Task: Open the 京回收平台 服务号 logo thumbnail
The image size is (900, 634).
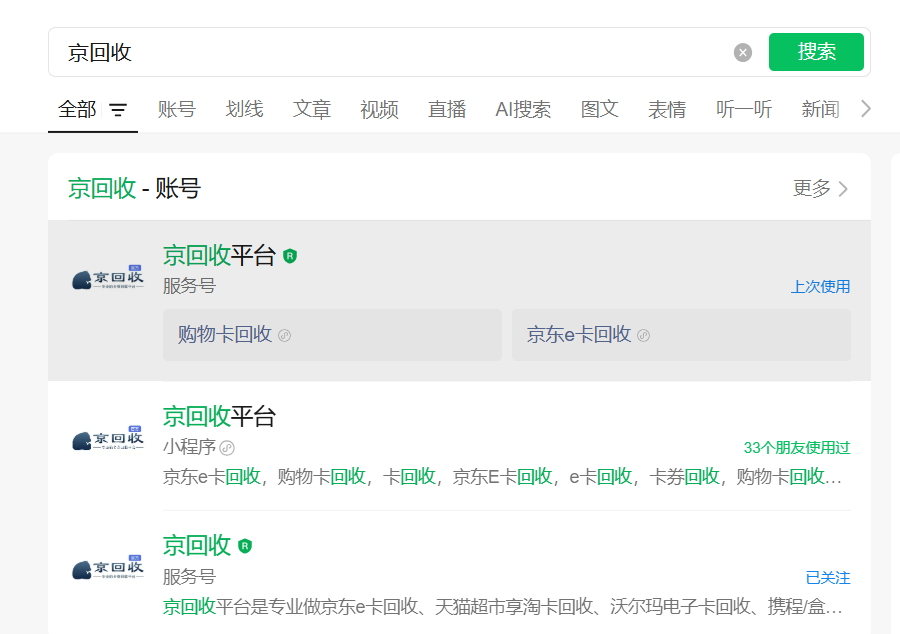Action: coord(108,278)
